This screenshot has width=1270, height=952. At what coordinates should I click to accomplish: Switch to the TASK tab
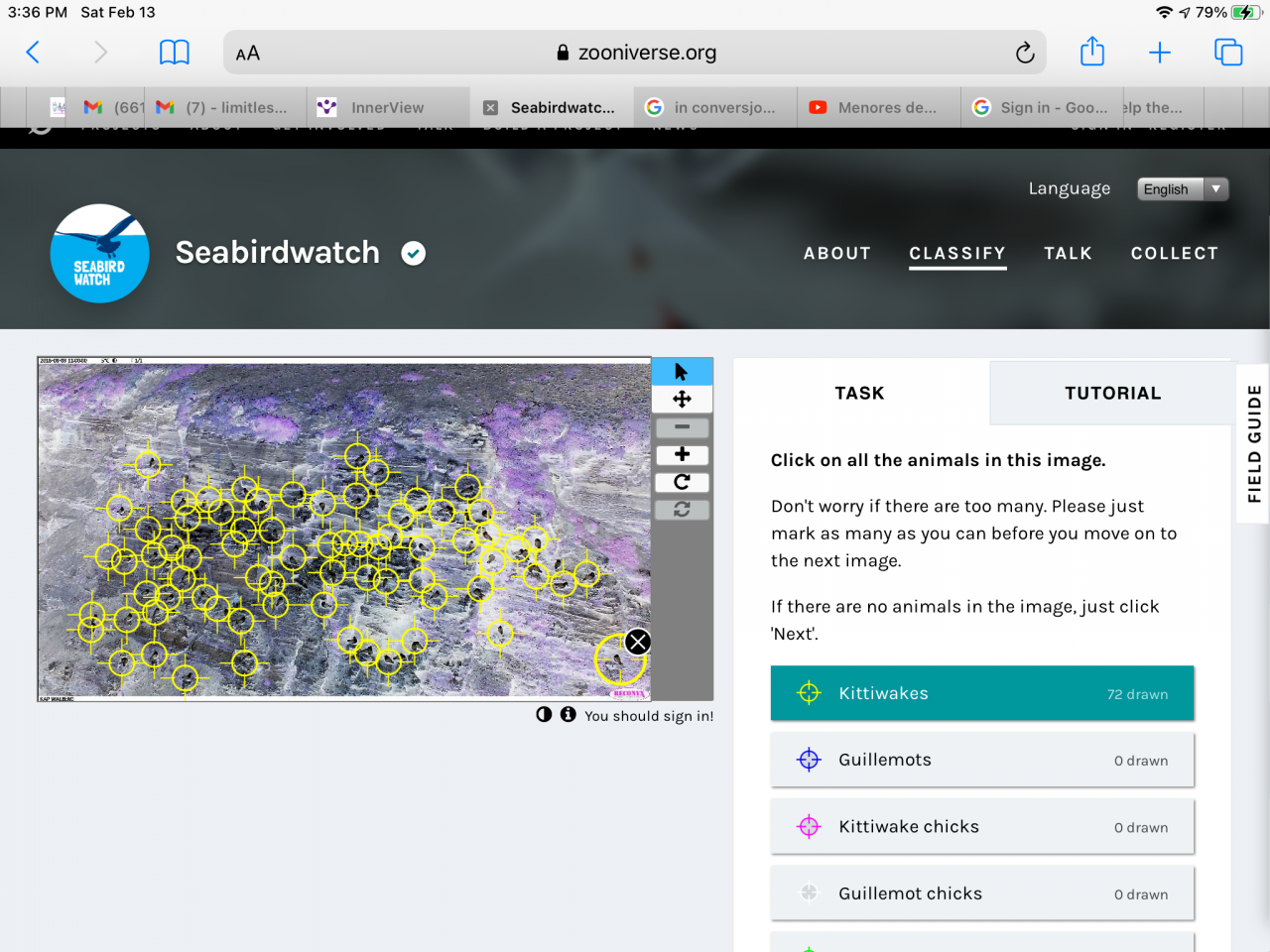(x=859, y=393)
